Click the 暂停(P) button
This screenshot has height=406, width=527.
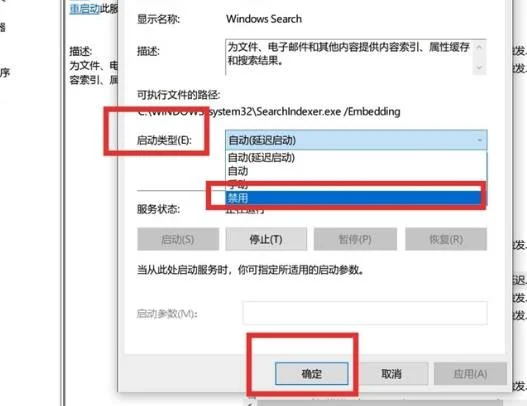point(355,239)
